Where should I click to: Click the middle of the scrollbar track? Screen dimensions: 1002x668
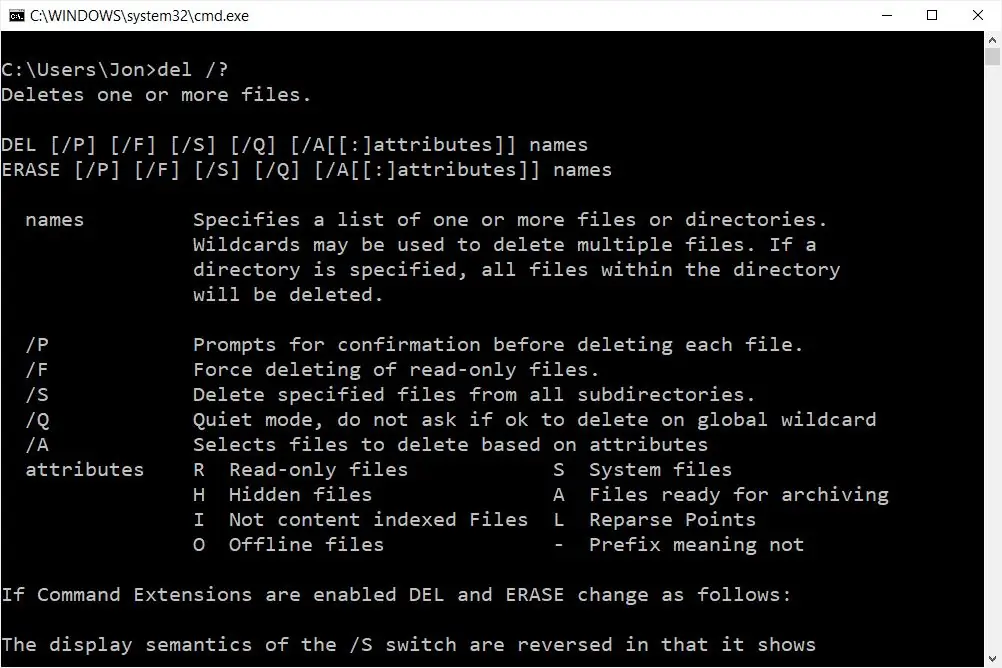tap(994, 350)
